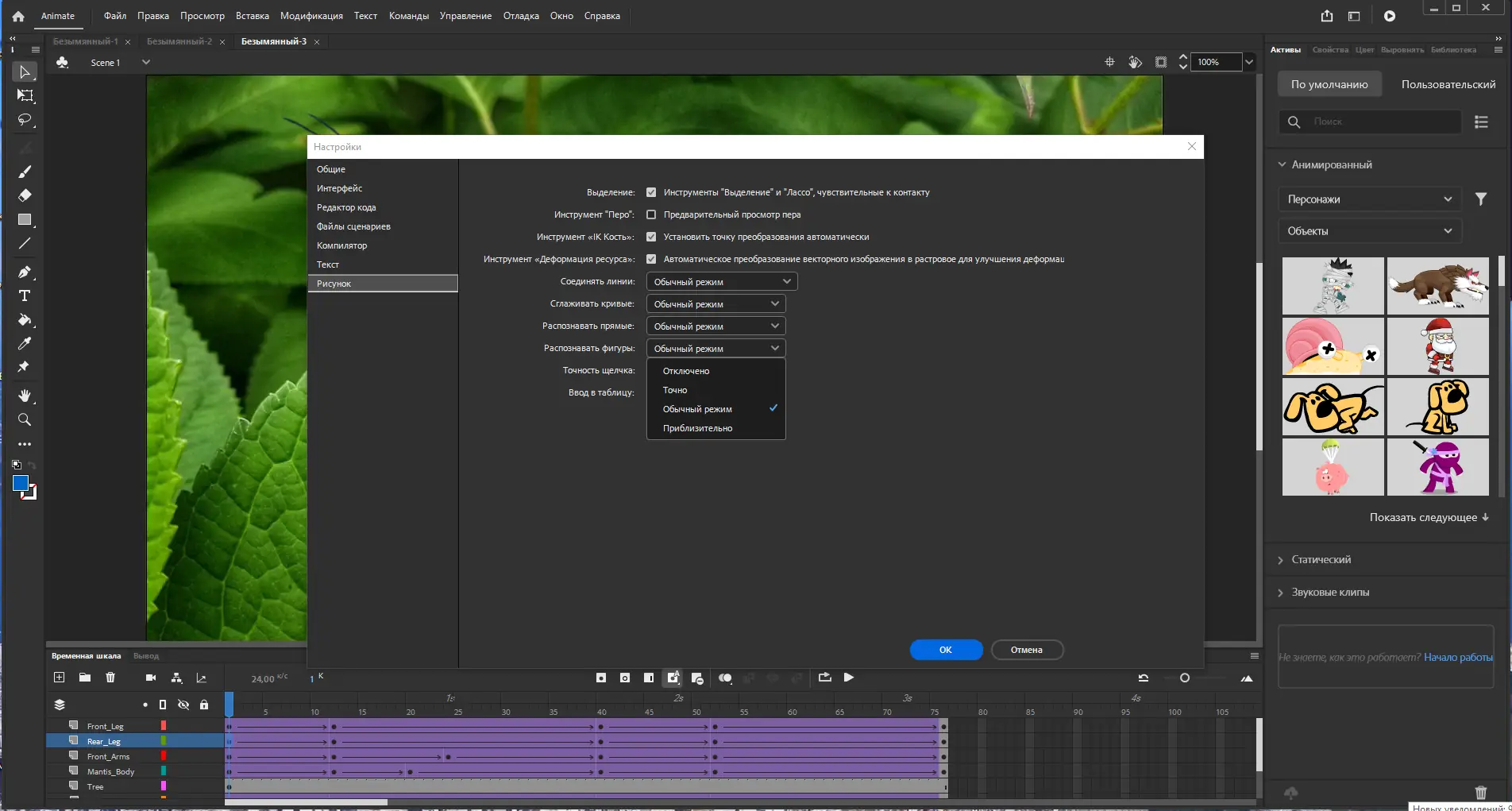Click the OK button in the settings dialog

[945, 649]
